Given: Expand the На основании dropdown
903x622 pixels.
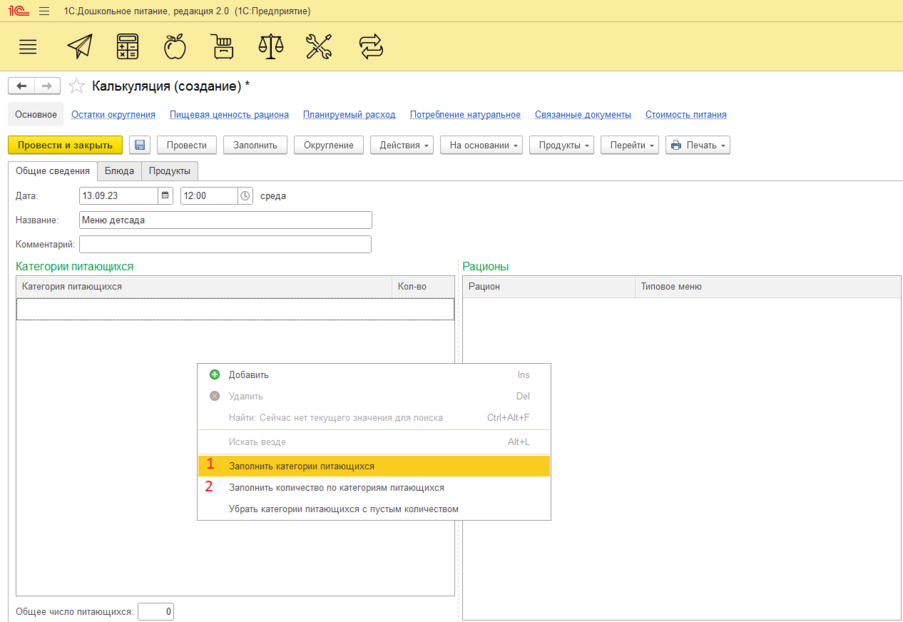Looking at the screenshot, I should click(x=481, y=145).
